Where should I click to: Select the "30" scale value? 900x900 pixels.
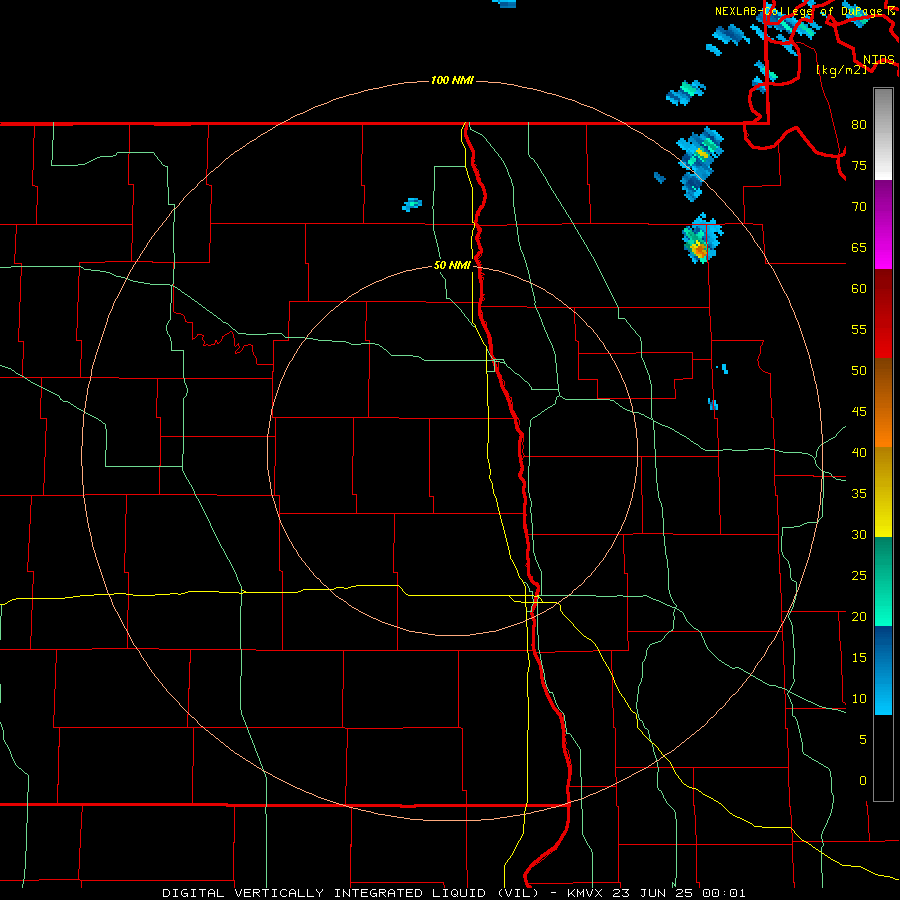click(859, 534)
